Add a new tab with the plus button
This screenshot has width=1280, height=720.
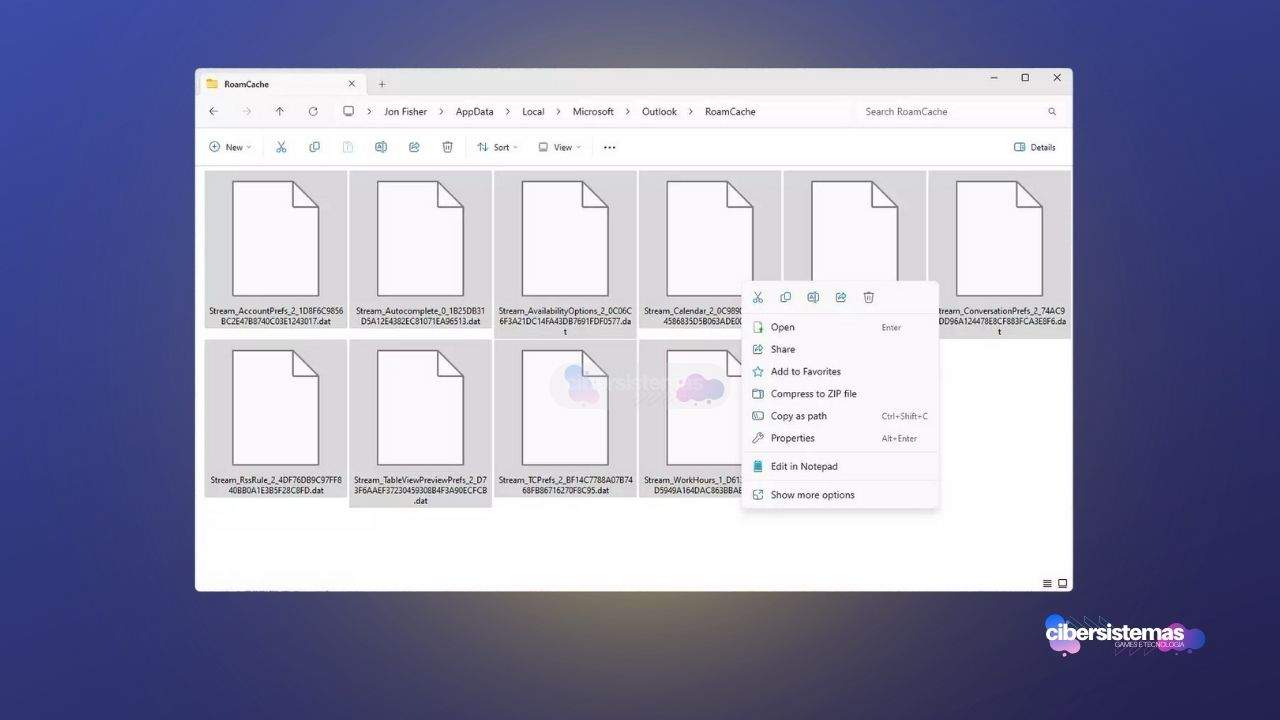pos(381,84)
